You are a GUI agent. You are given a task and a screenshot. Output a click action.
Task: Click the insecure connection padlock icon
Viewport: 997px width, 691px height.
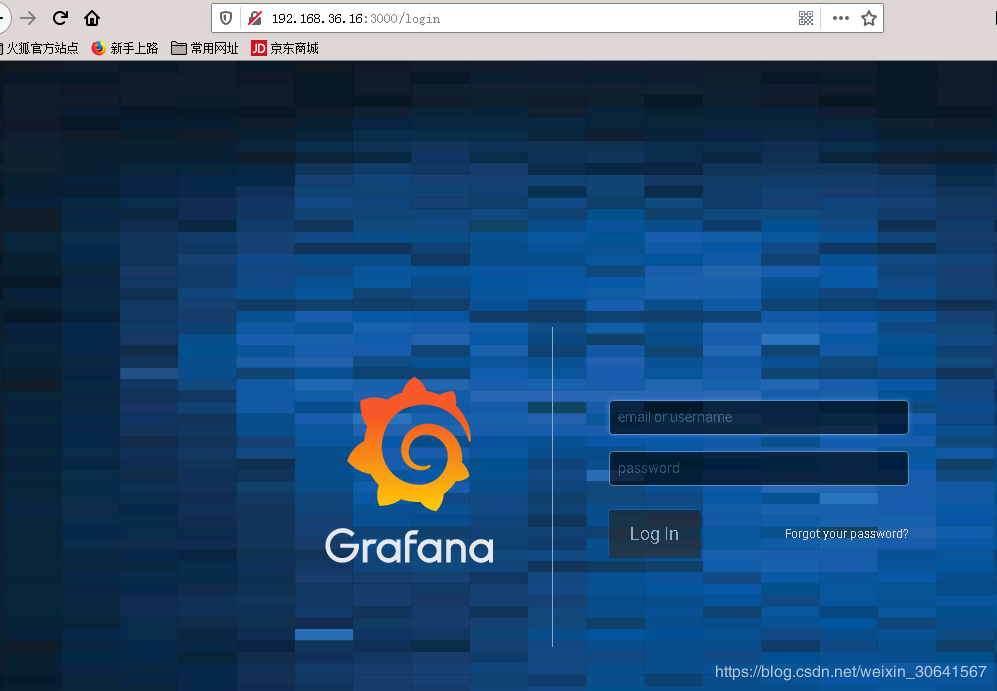pyautogui.click(x=255, y=18)
